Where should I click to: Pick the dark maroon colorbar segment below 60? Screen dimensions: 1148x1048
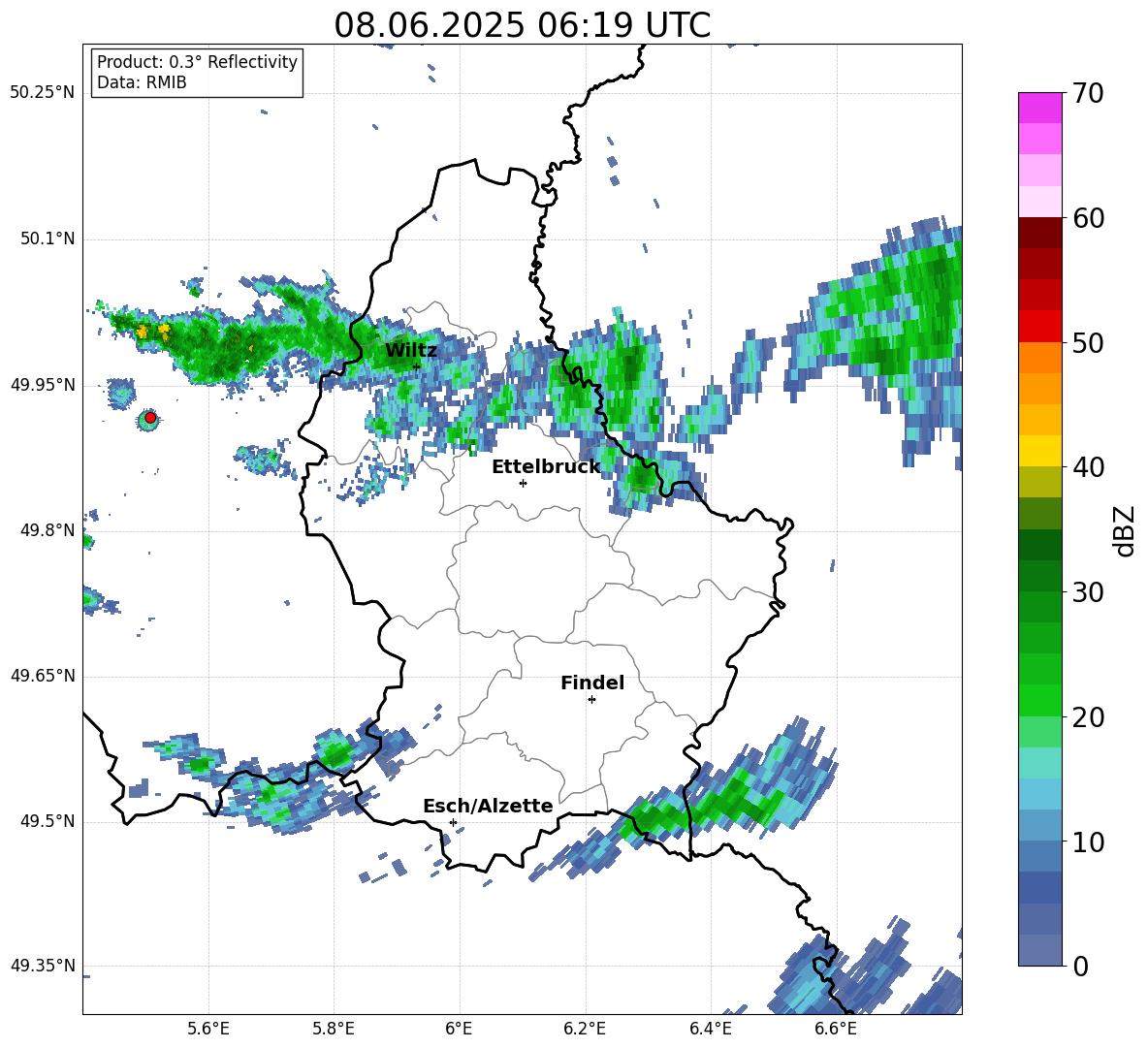click(1039, 234)
